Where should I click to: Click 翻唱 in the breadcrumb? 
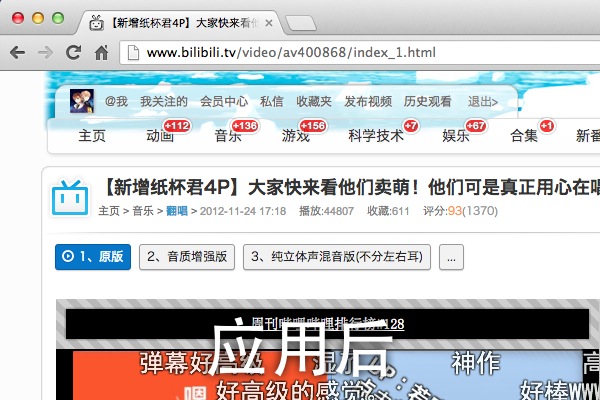pyautogui.click(x=177, y=211)
